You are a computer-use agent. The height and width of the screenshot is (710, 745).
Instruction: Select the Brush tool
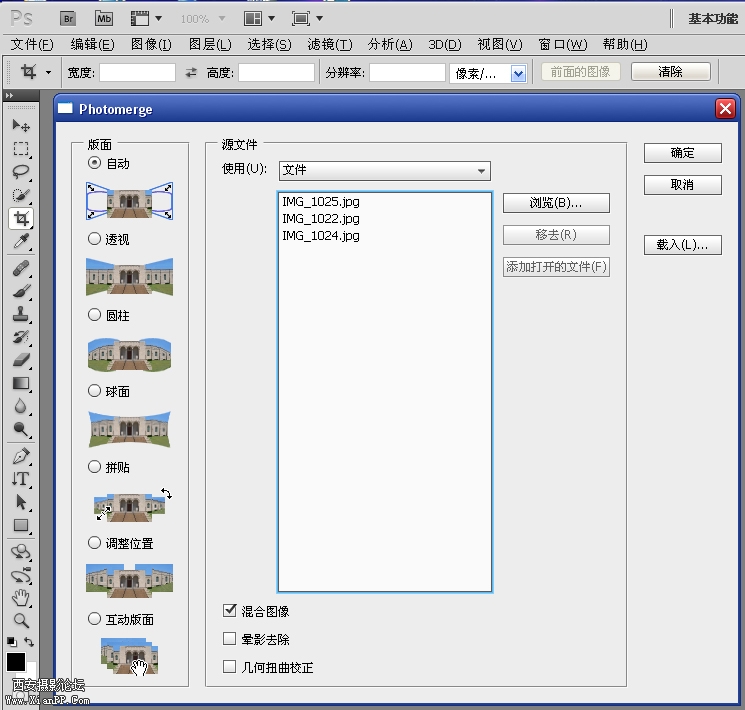click(20, 291)
